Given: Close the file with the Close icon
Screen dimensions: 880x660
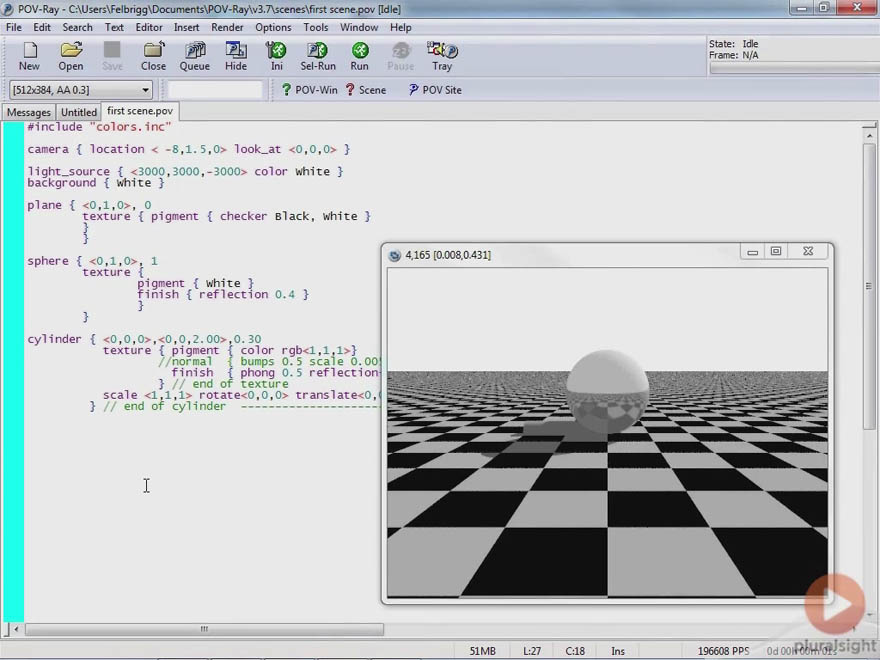Looking at the screenshot, I should (x=153, y=56).
